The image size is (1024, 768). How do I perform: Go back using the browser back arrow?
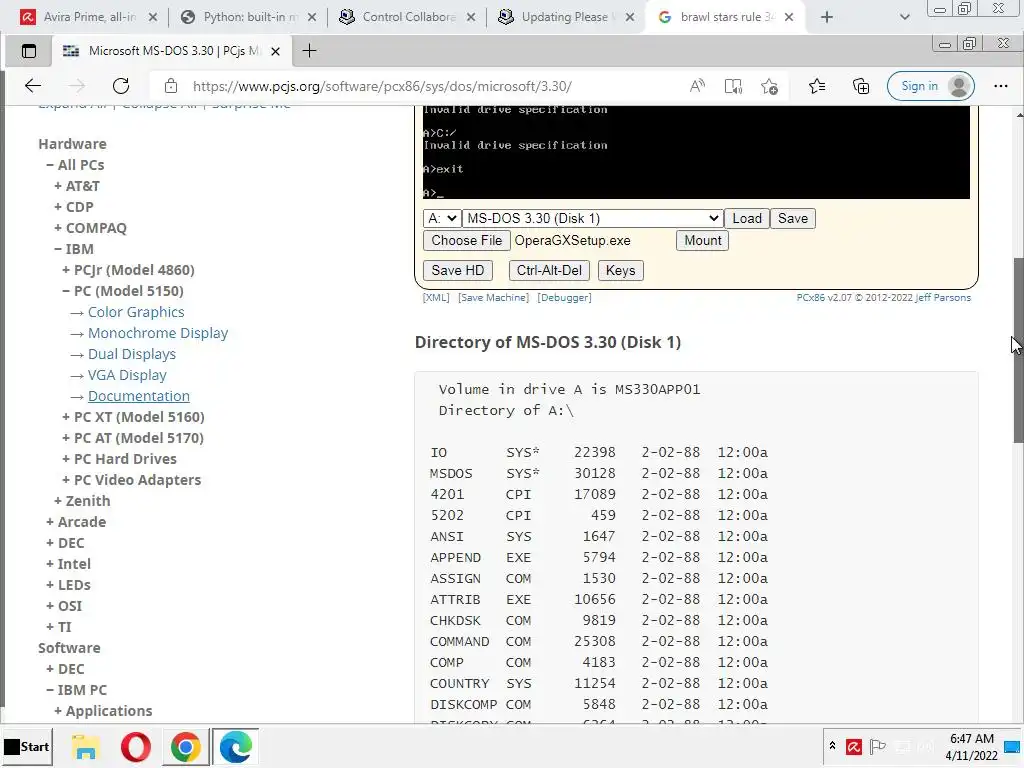[x=33, y=86]
